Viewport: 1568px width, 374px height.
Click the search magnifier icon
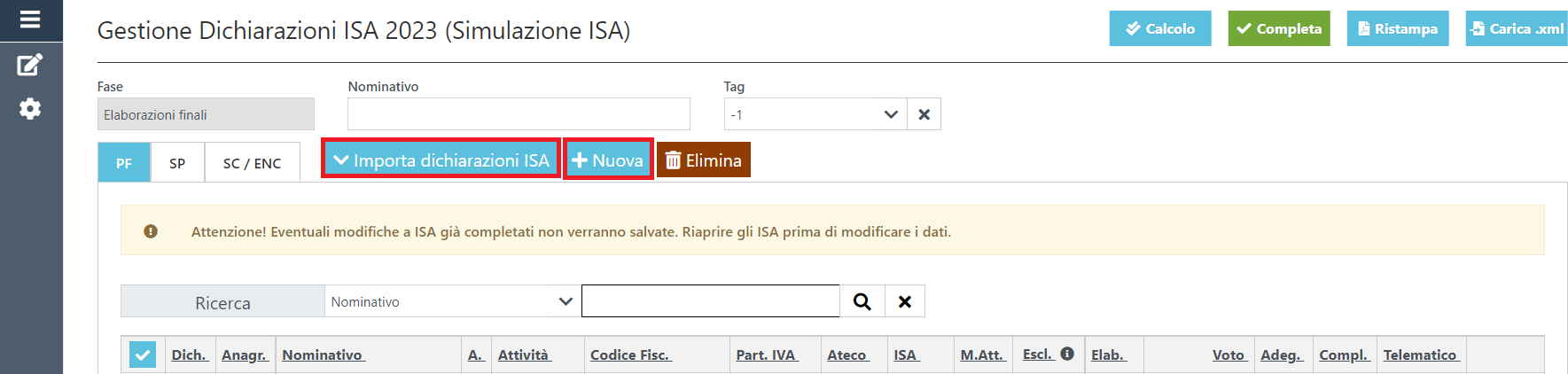point(862,301)
